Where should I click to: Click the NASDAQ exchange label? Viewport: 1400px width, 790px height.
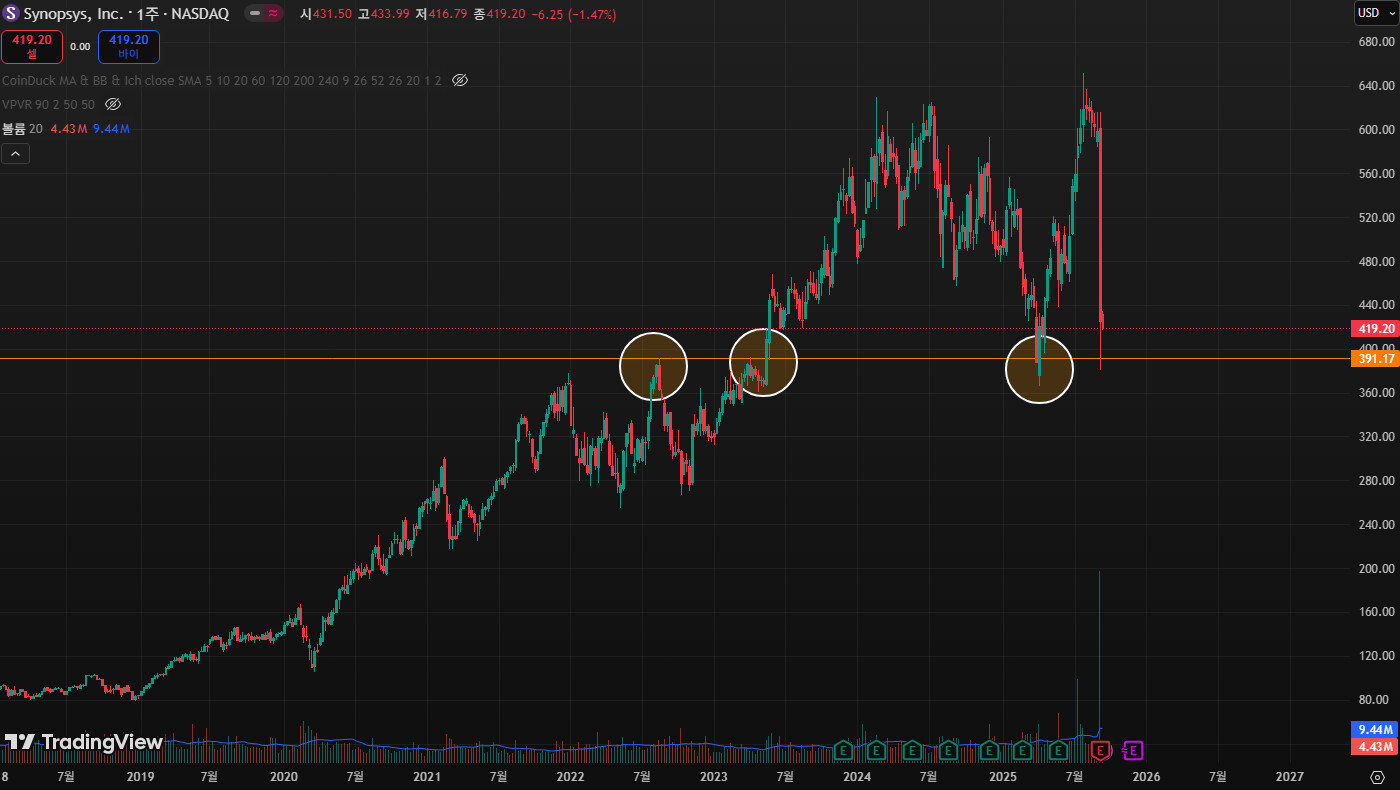coord(200,14)
